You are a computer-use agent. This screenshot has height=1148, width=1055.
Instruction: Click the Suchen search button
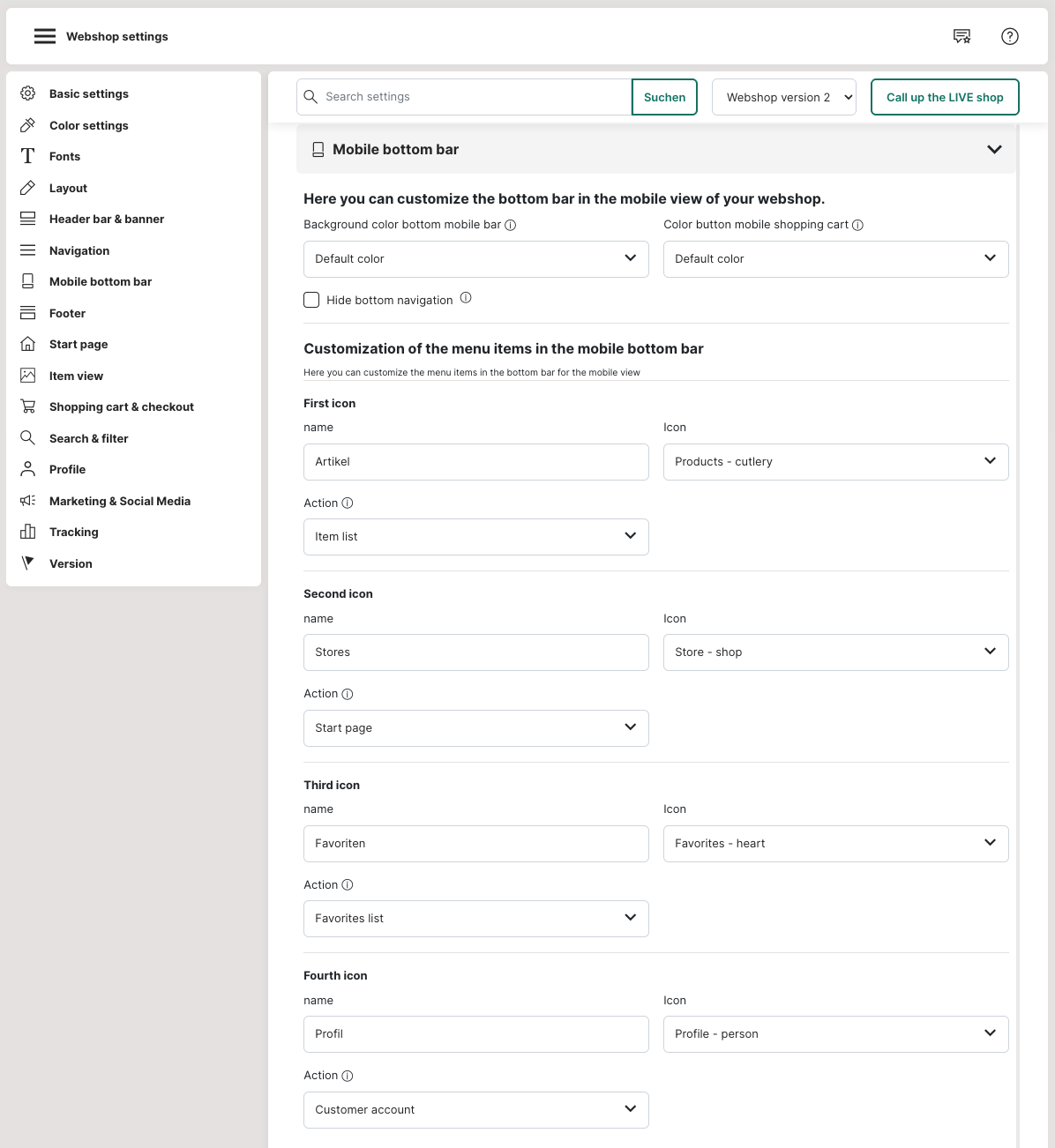tap(664, 97)
